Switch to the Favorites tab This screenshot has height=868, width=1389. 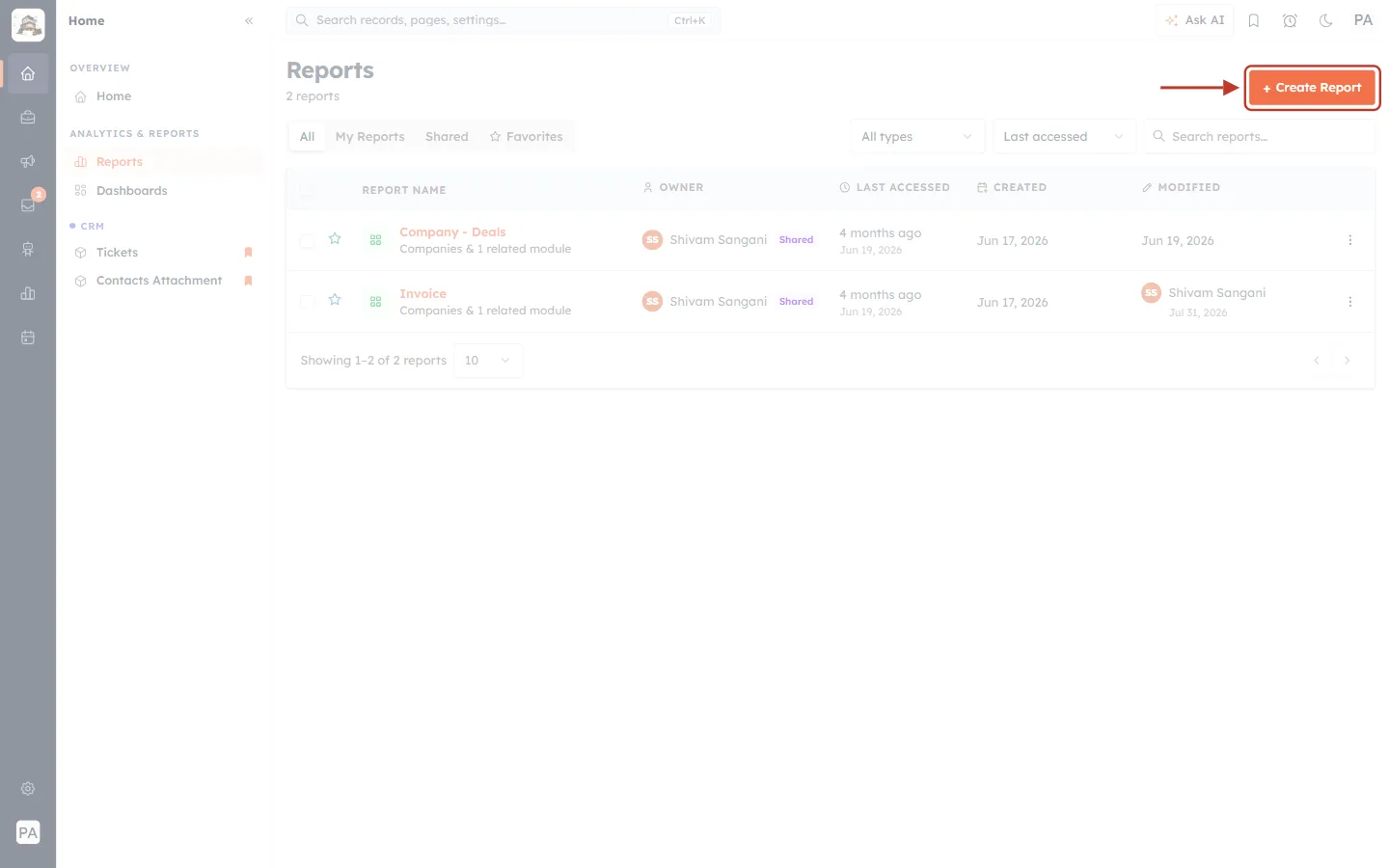click(x=526, y=137)
